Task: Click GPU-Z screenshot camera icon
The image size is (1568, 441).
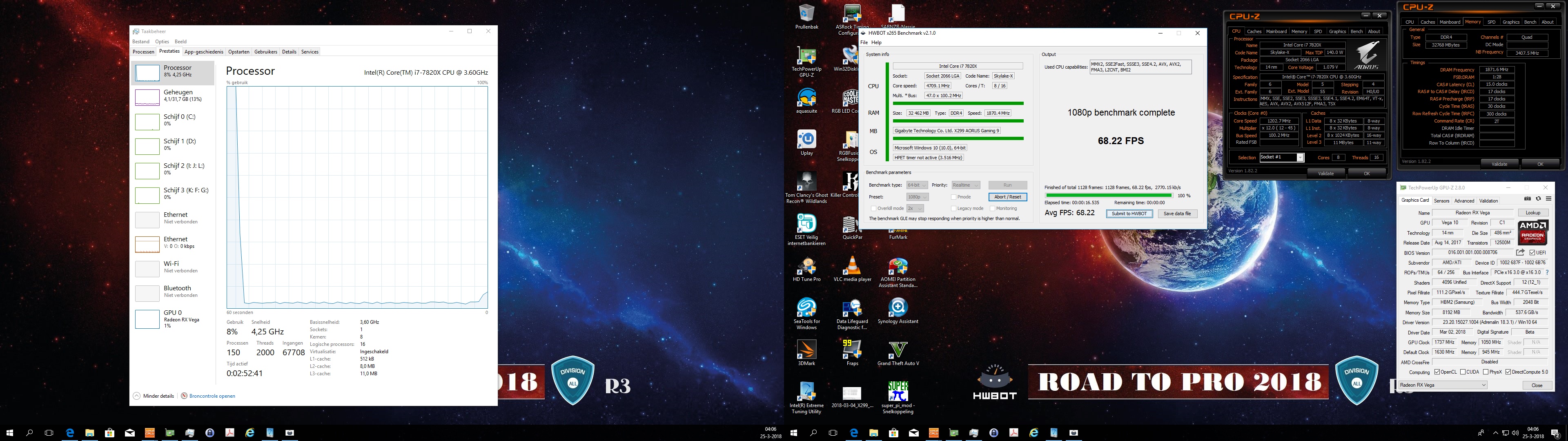Action: coord(1527,198)
